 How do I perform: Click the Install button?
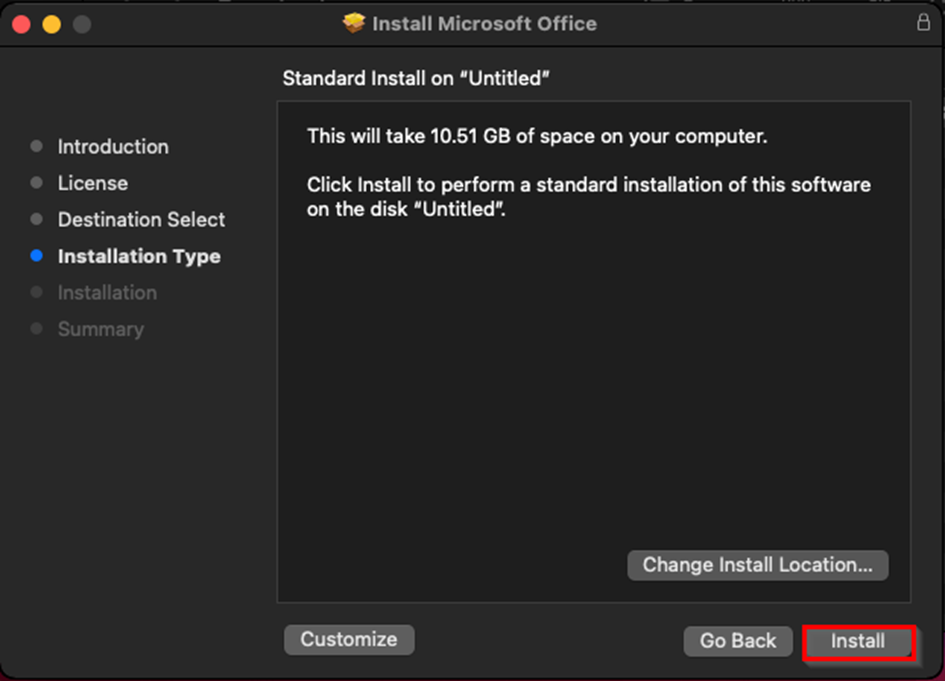(x=858, y=641)
